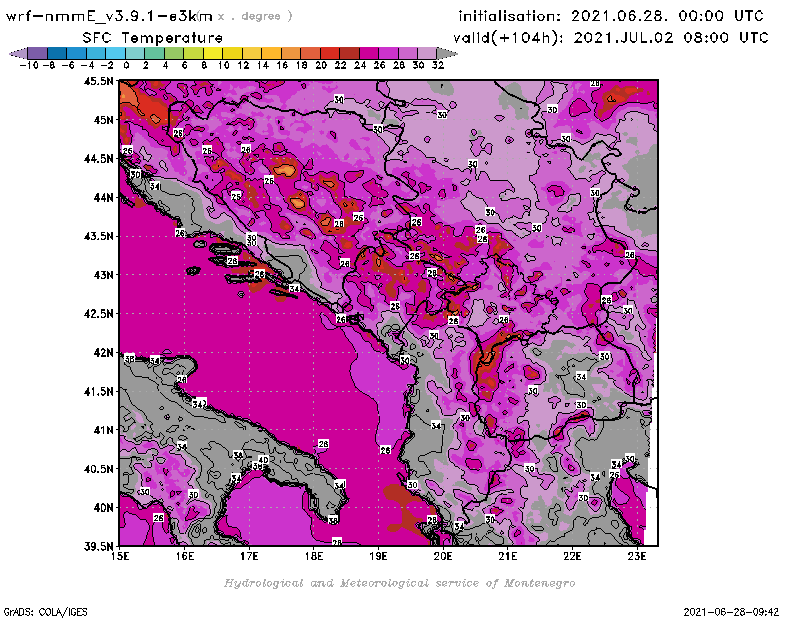Pick the dark blue legend swatch between -8 and -6
800x618 pixels.
(x=57, y=53)
